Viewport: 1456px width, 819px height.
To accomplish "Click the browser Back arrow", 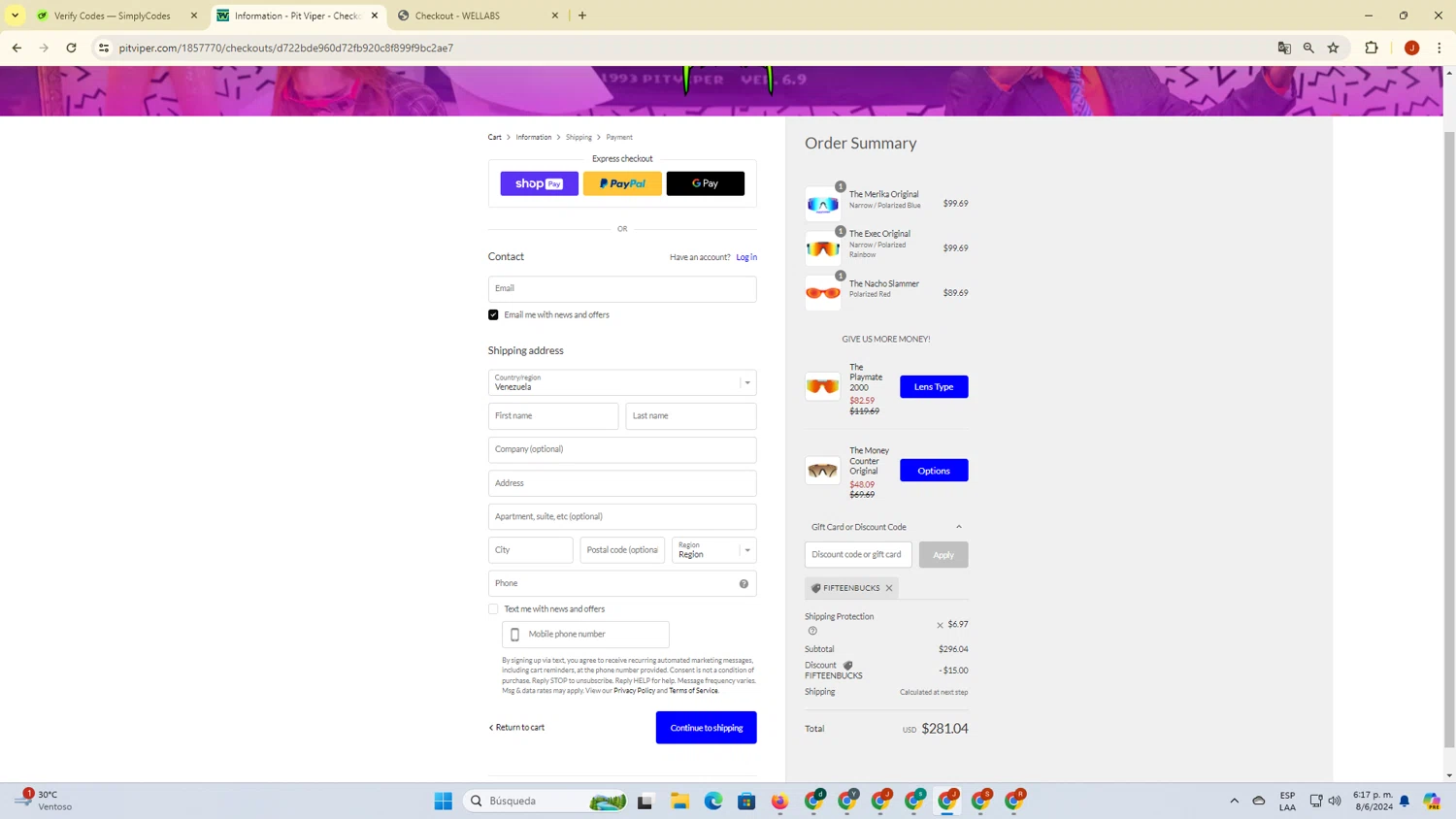I will (x=17, y=48).
